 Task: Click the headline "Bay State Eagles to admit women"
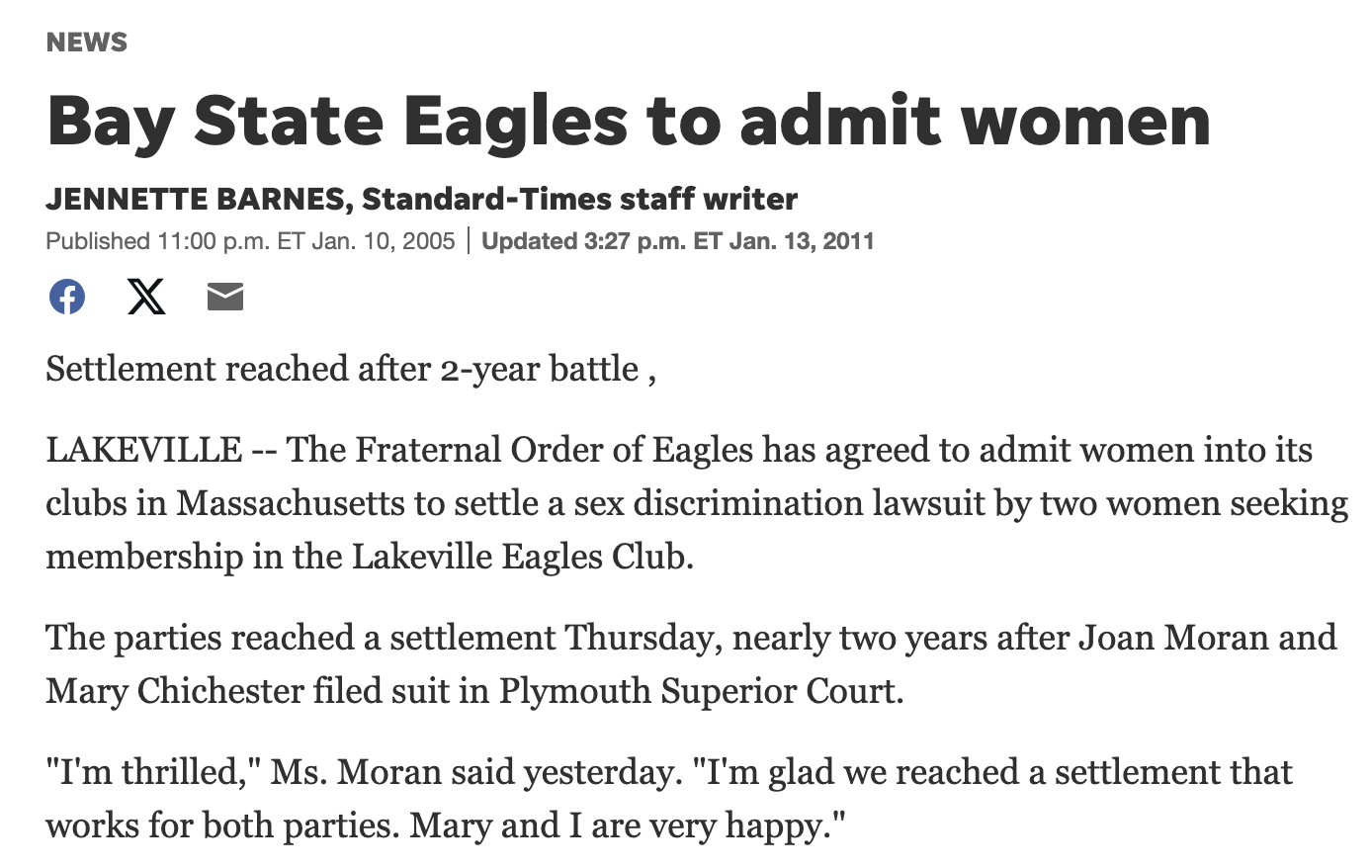[x=628, y=121]
